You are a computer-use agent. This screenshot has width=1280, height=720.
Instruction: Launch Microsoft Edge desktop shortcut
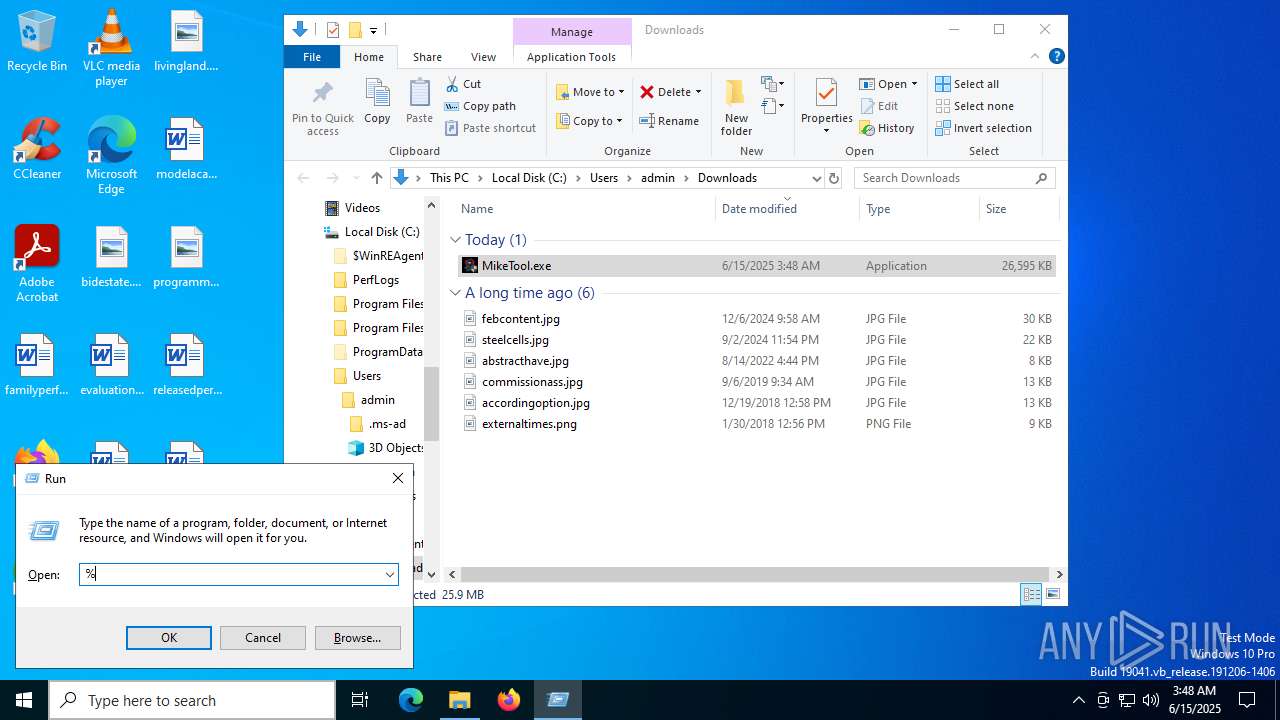(111, 155)
